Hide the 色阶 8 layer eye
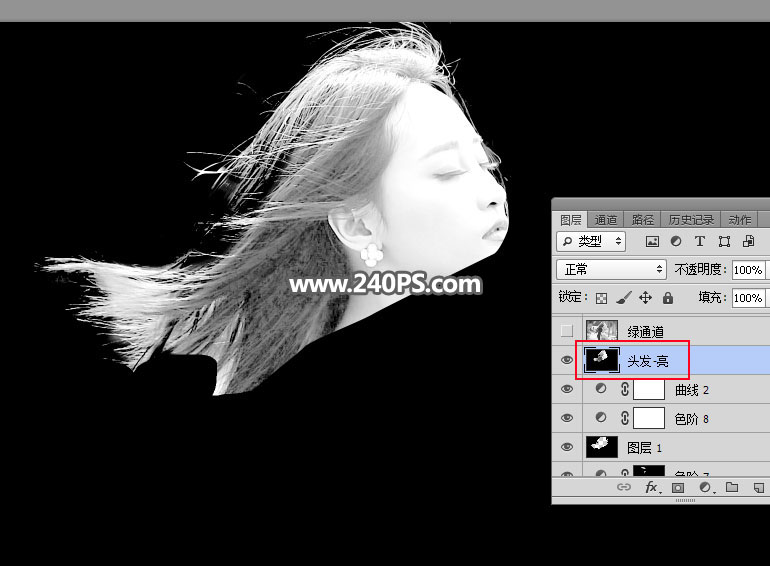 (x=567, y=418)
